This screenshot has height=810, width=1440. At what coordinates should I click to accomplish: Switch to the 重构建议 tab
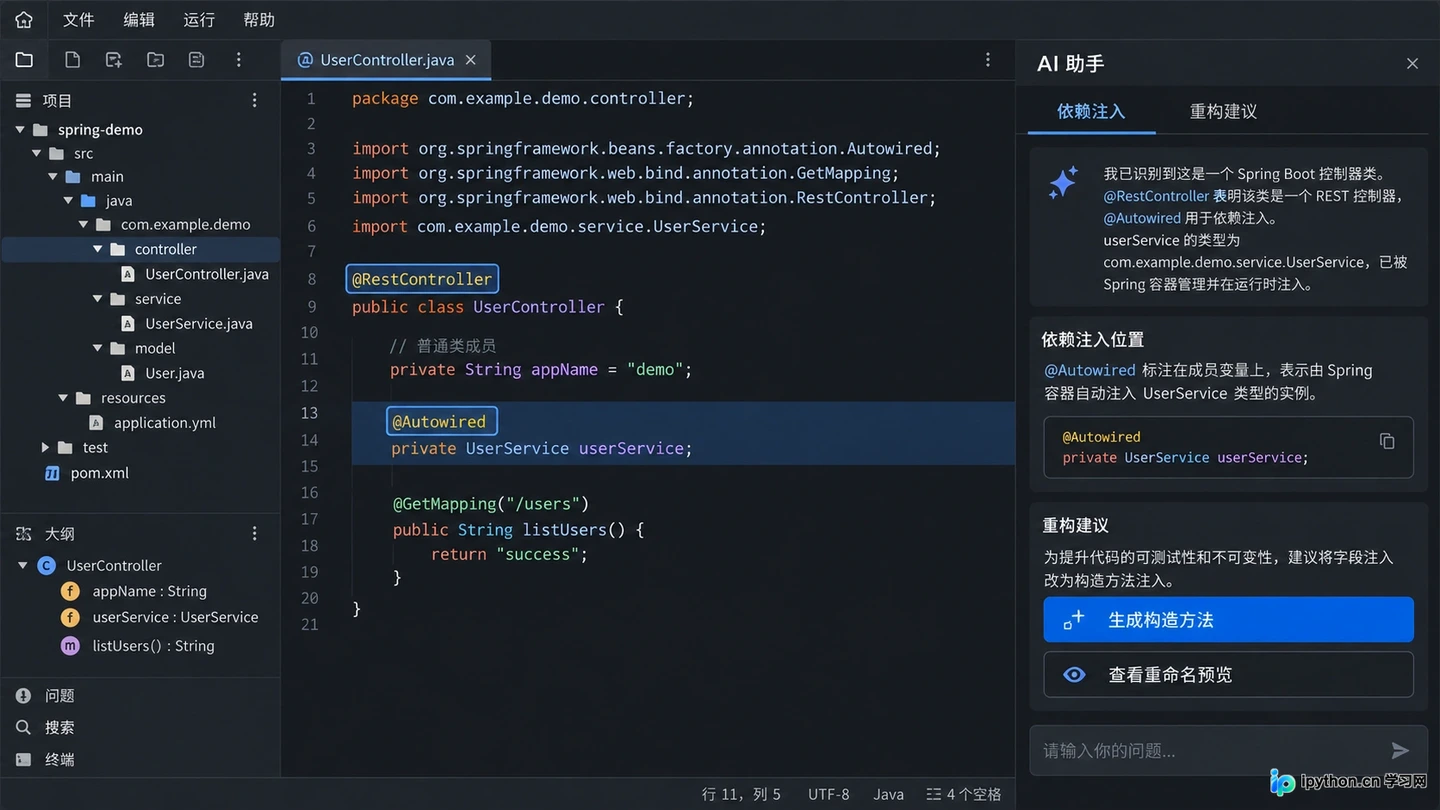tap(1223, 111)
